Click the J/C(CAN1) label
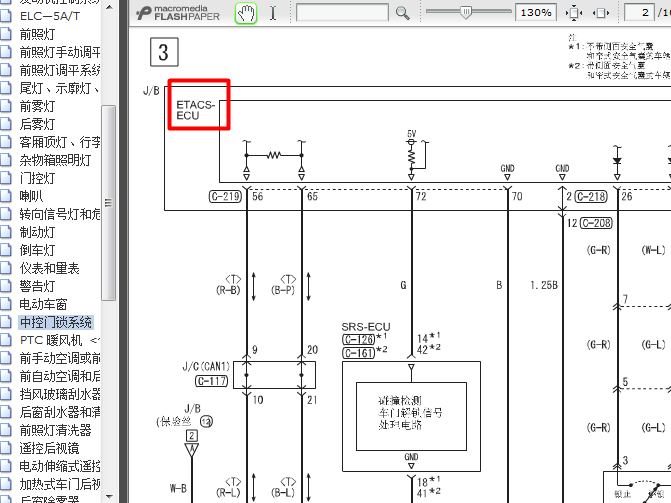 [x=206, y=366]
